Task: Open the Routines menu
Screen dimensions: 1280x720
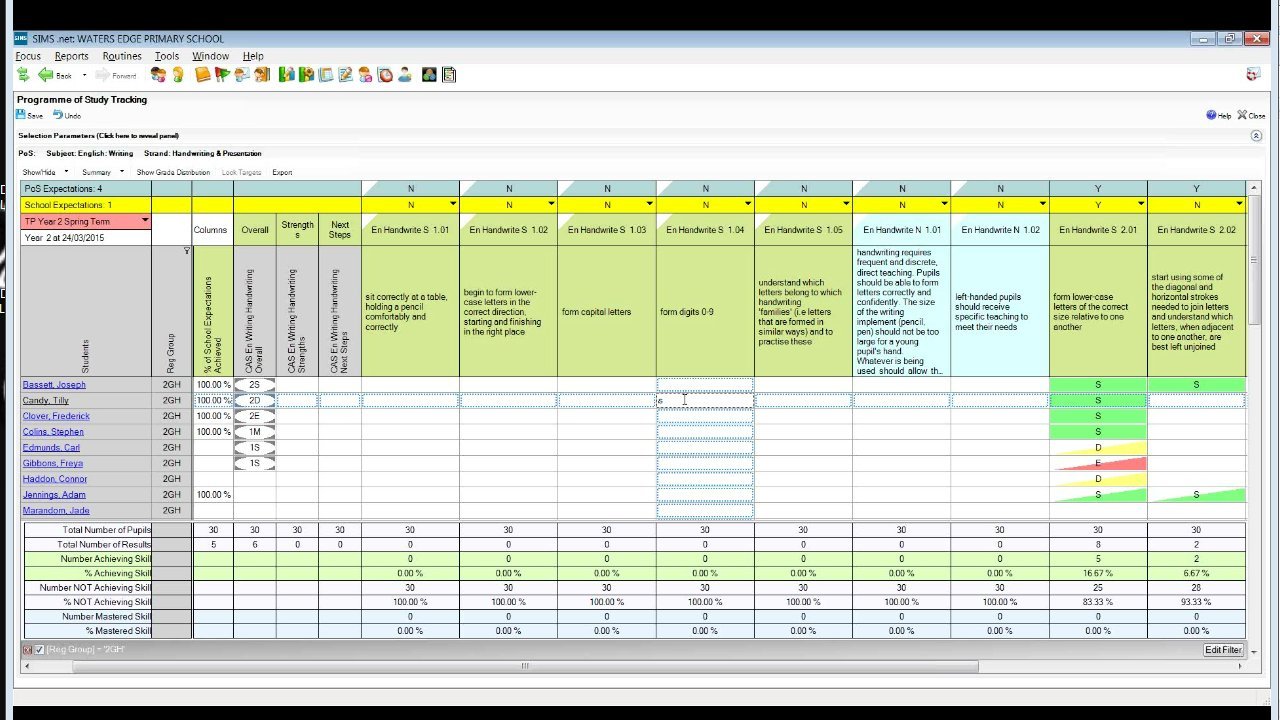Action: pyautogui.click(x=122, y=56)
